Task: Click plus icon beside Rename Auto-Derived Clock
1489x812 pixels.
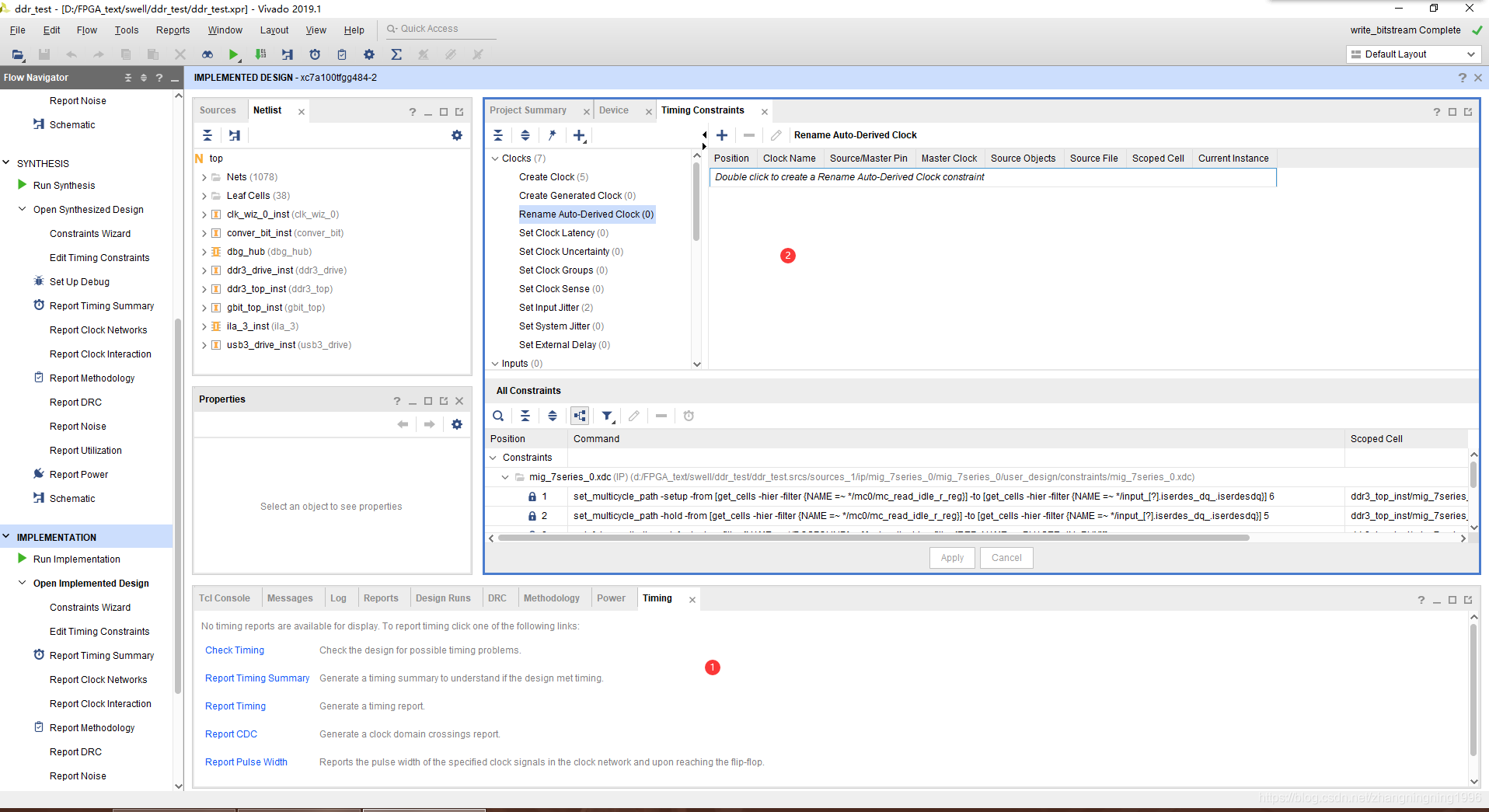Action: point(722,135)
